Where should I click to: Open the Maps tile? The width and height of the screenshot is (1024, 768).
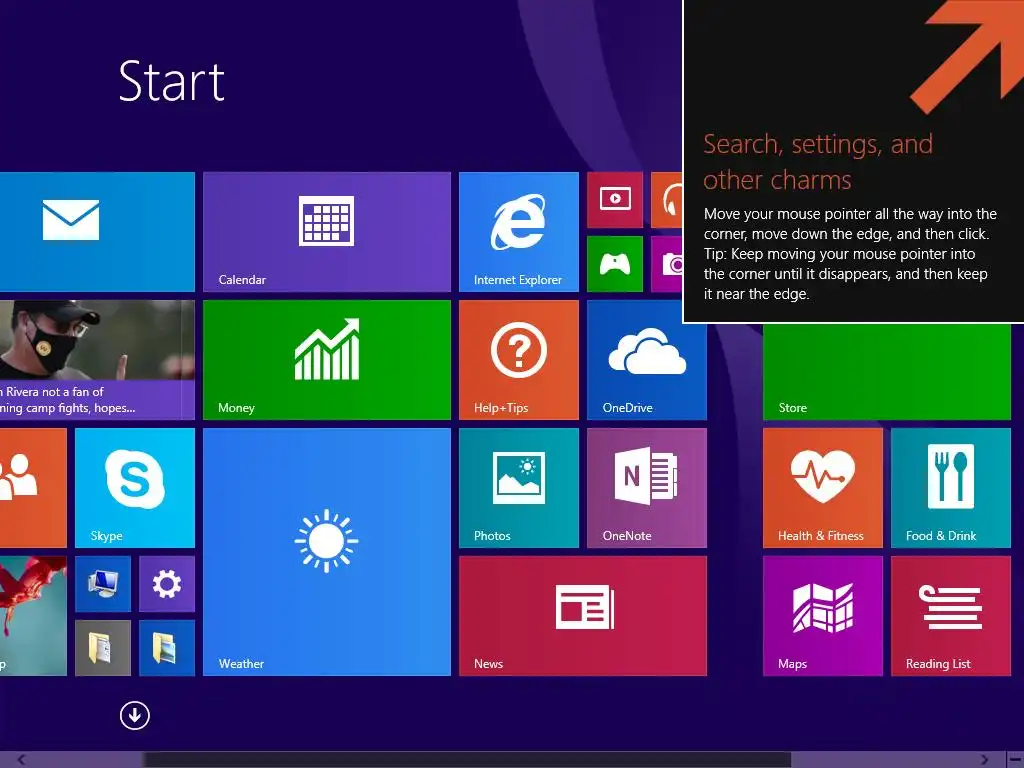pyautogui.click(x=823, y=616)
